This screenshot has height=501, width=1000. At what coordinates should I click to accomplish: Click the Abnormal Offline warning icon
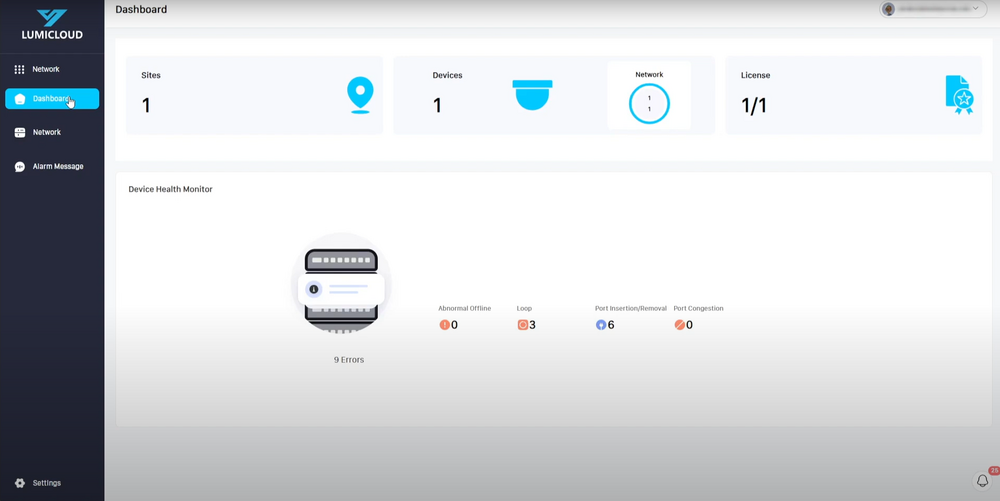pyautogui.click(x=444, y=325)
